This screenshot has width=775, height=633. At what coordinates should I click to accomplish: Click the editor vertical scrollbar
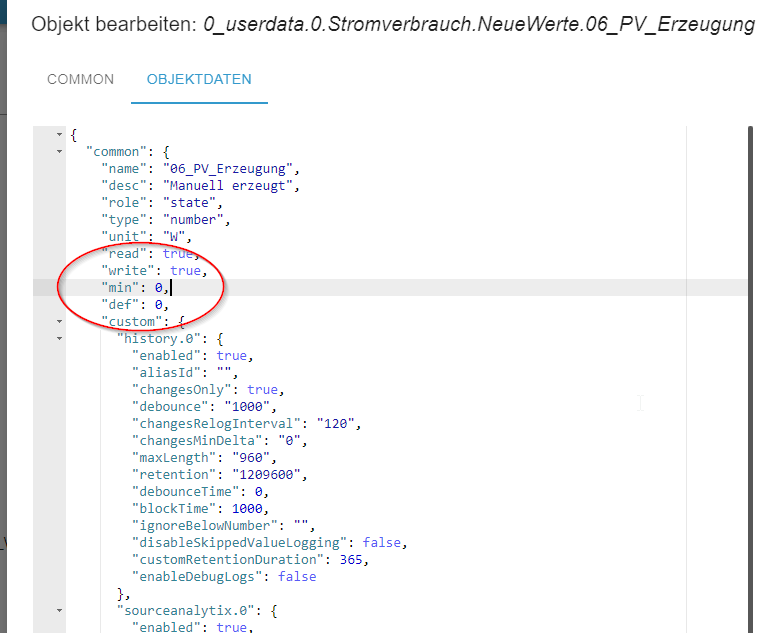pos(750,380)
